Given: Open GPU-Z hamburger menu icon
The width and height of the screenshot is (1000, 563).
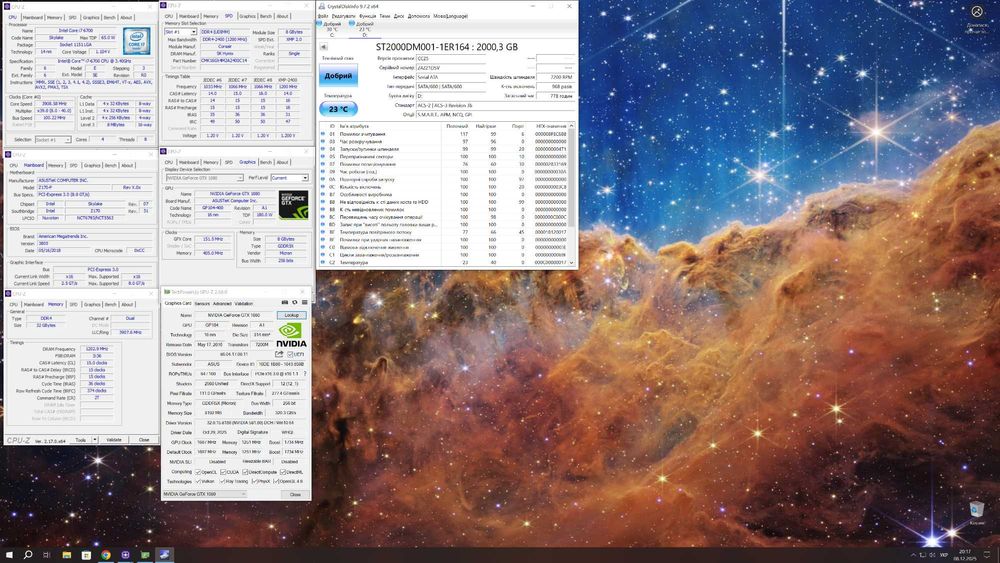Looking at the screenshot, I should [304, 302].
